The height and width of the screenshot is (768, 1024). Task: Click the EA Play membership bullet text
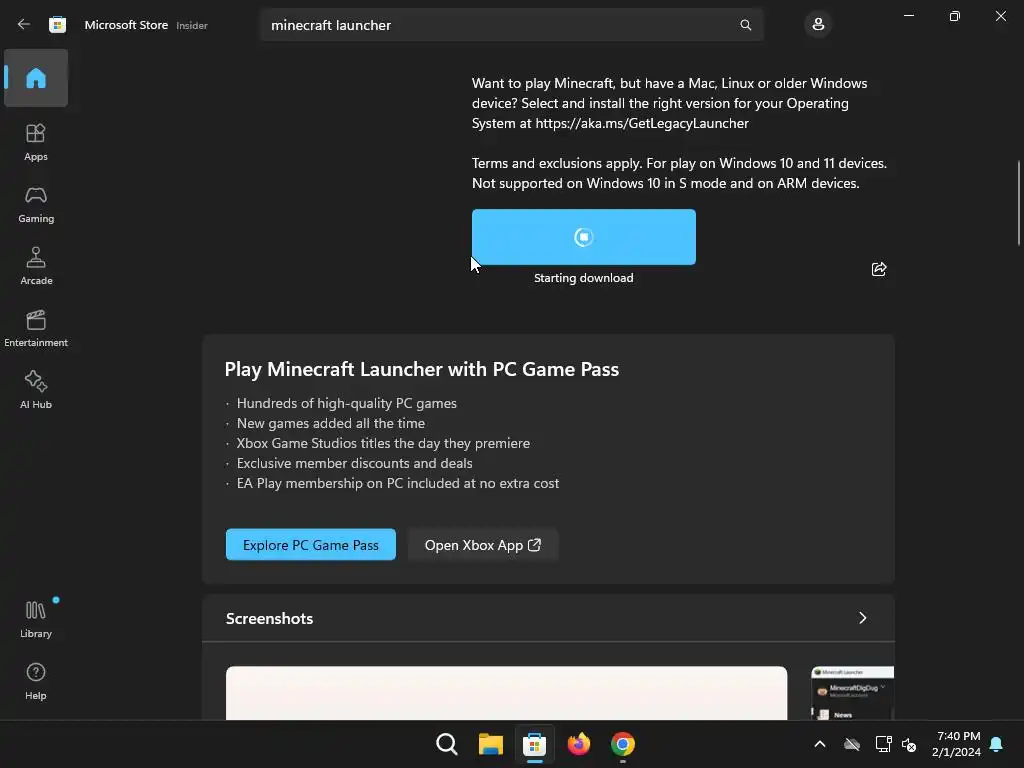tap(398, 483)
